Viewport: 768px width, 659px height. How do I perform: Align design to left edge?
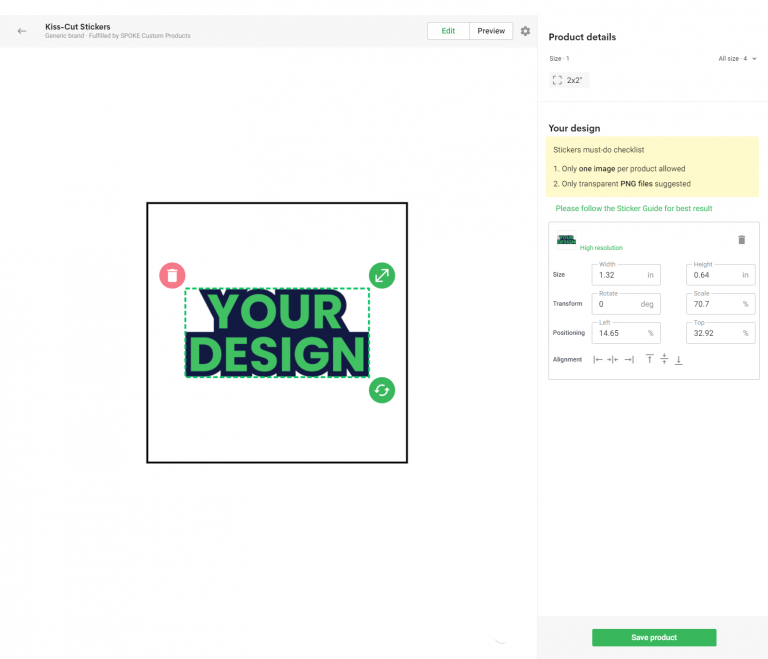tap(598, 359)
